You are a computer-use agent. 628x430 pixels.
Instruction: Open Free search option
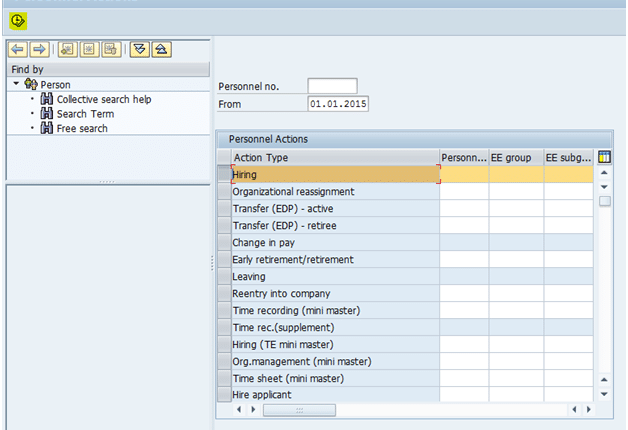click(x=82, y=129)
